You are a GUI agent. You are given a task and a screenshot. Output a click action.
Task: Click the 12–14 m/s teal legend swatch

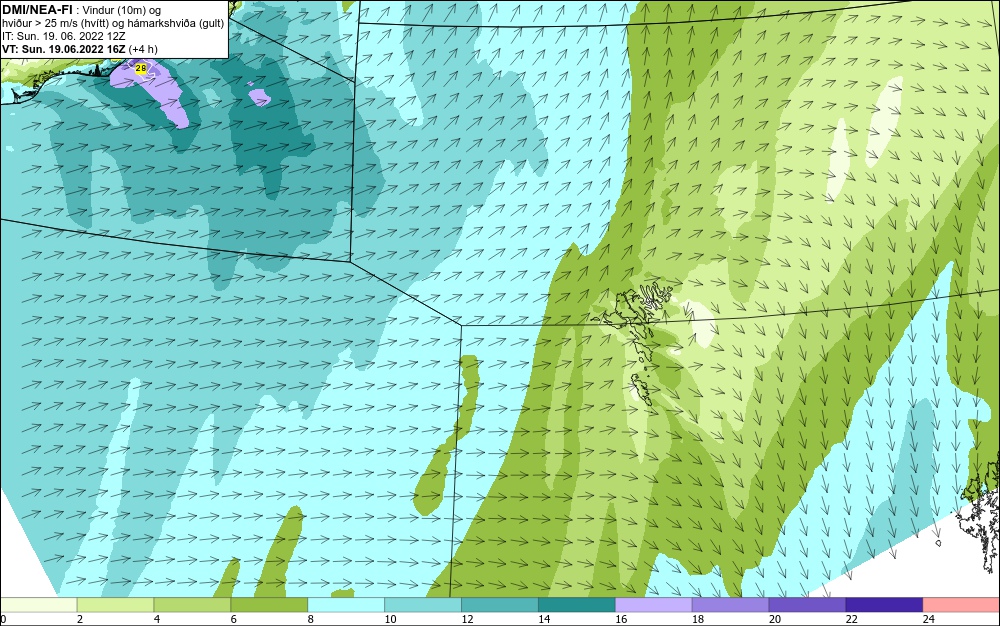pyautogui.click(x=499, y=605)
